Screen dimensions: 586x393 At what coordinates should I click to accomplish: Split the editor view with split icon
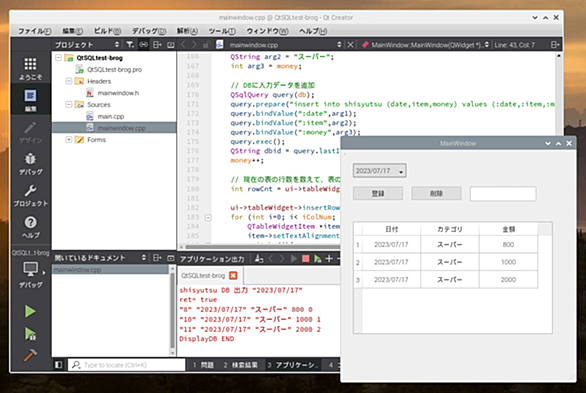point(555,44)
